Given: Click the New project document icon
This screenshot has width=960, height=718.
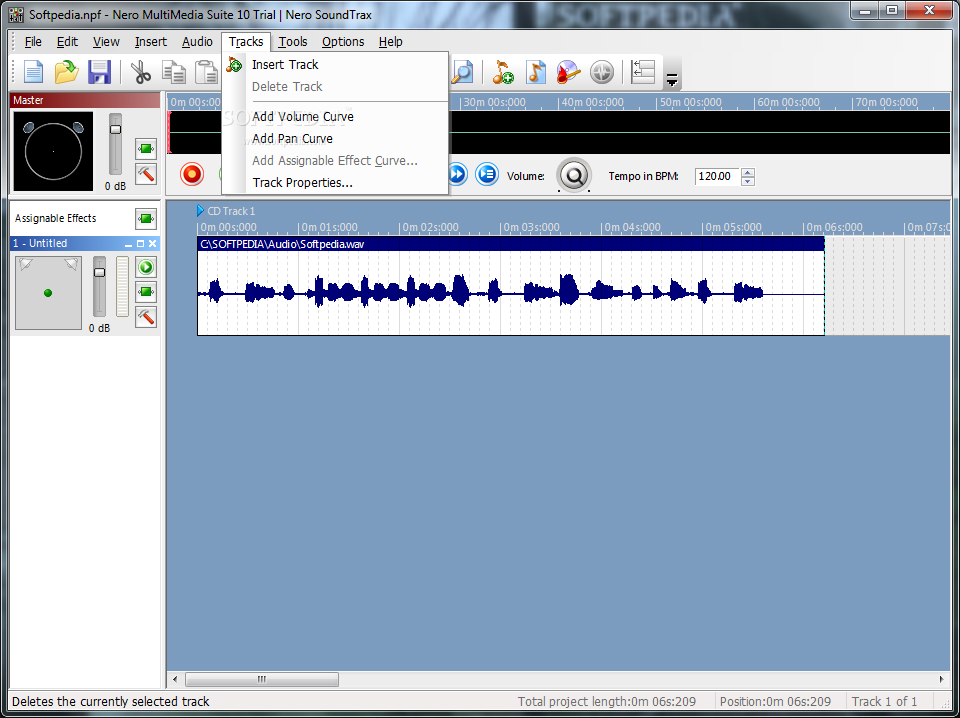Looking at the screenshot, I should point(33,72).
